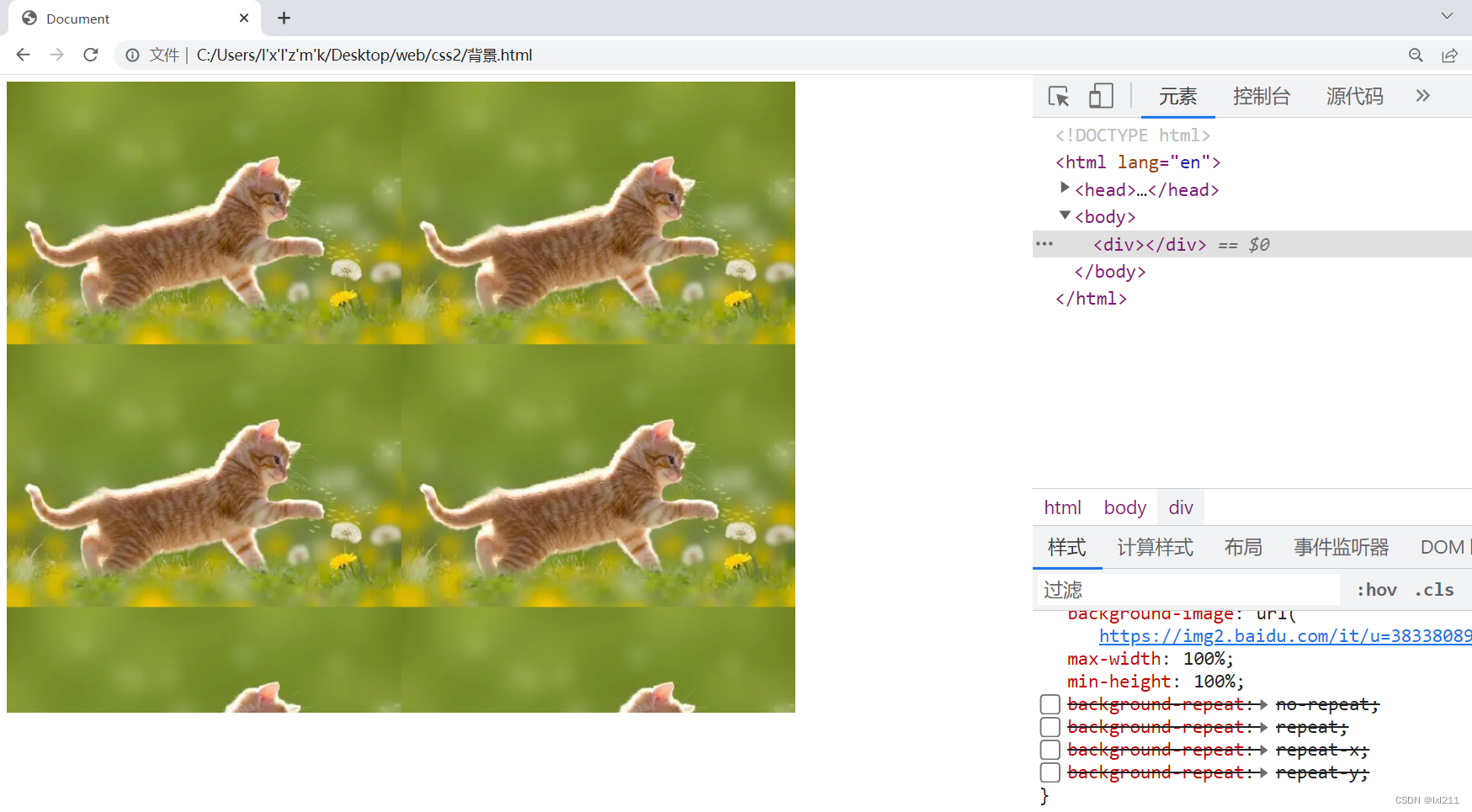Image resolution: width=1472 pixels, height=812 pixels.
Task: Expand the repeat-x shorthand value arrow
Action: [1263, 750]
